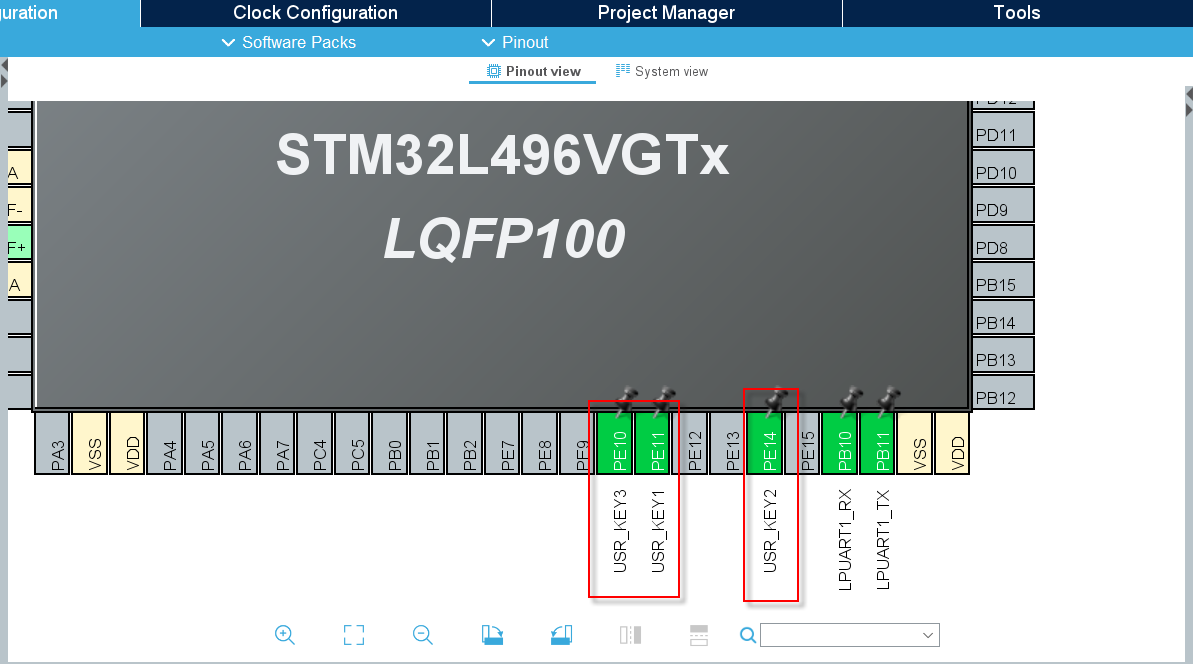This screenshot has height=668, width=1198.
Task: Click pin PD9 on right side
Action: (1003, 205)
